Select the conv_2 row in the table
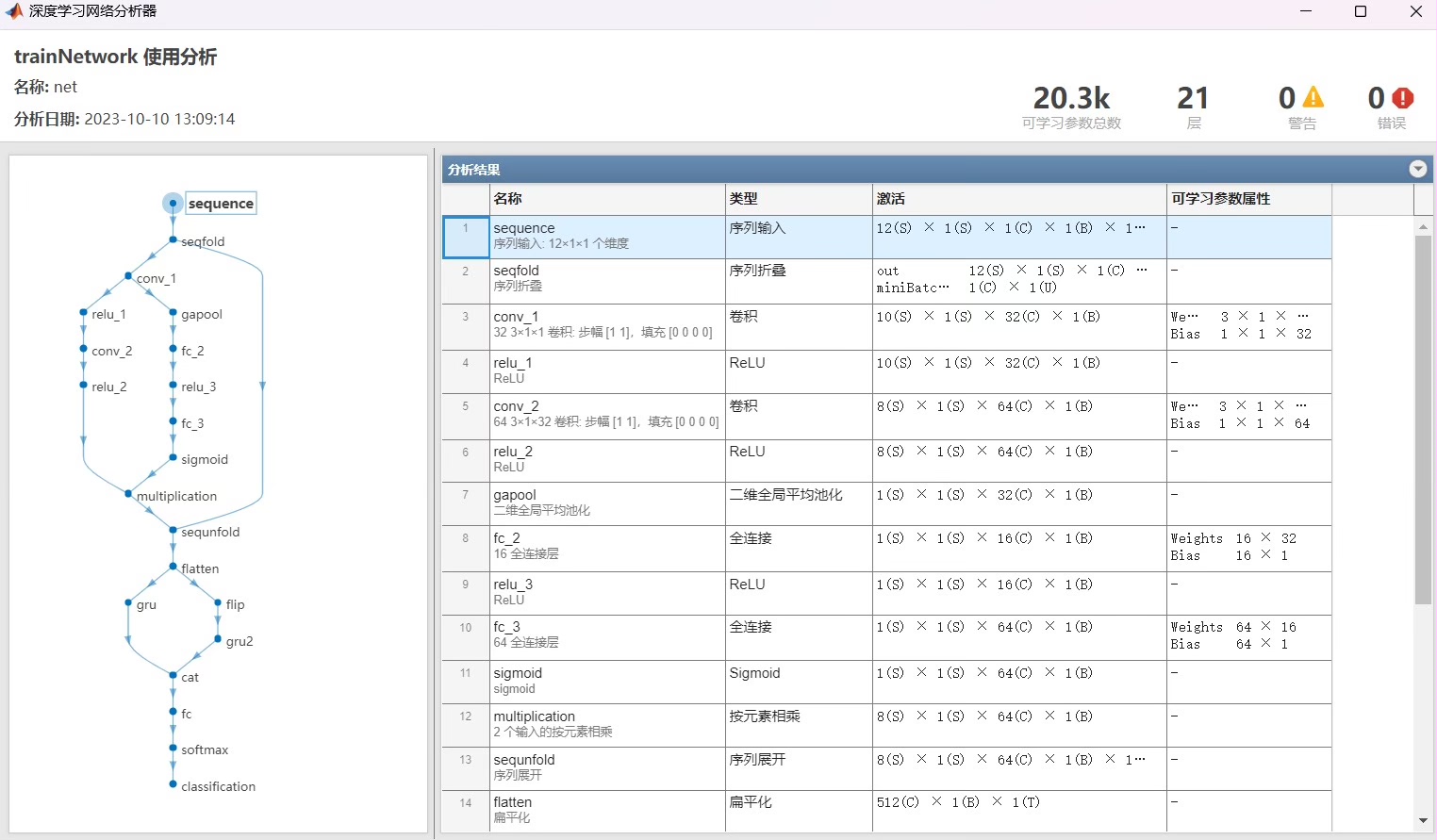Screen dimensions: 1437x840 pyautogui.click(x=886, y=416)
